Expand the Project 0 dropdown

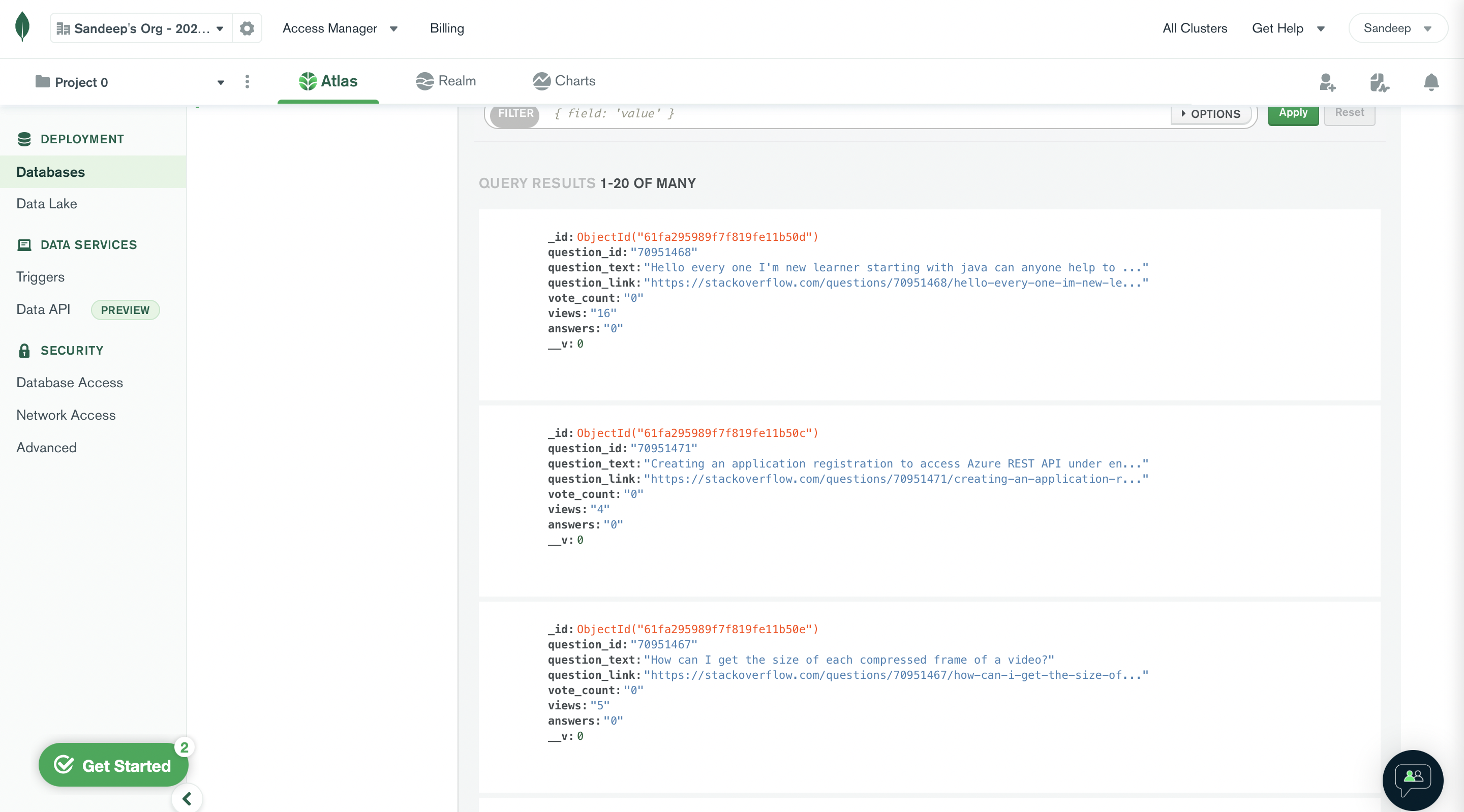tap(220, 82)
